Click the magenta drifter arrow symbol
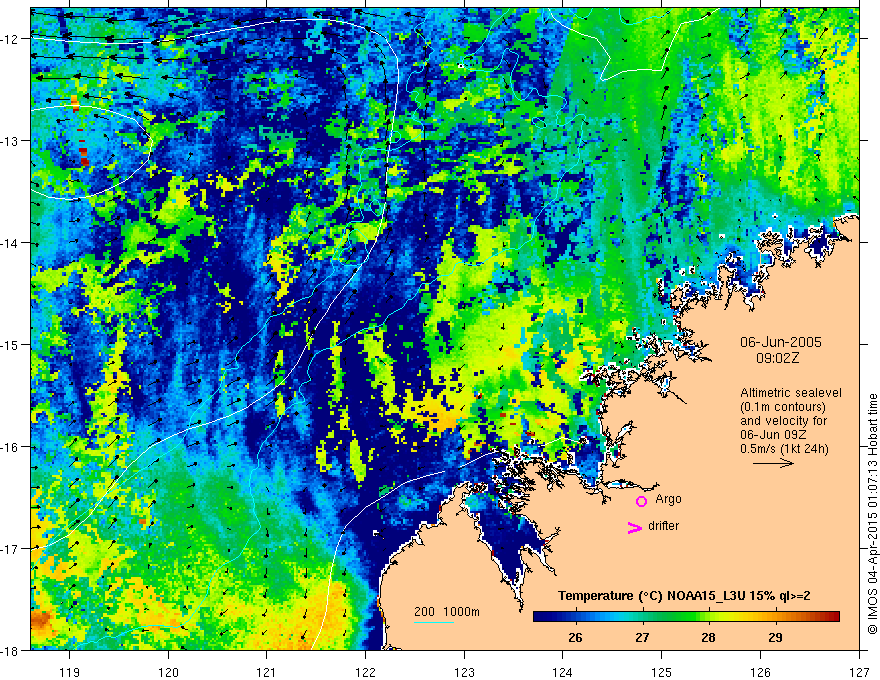The width and height of the screenshot is (880, 680). [635, 527]
